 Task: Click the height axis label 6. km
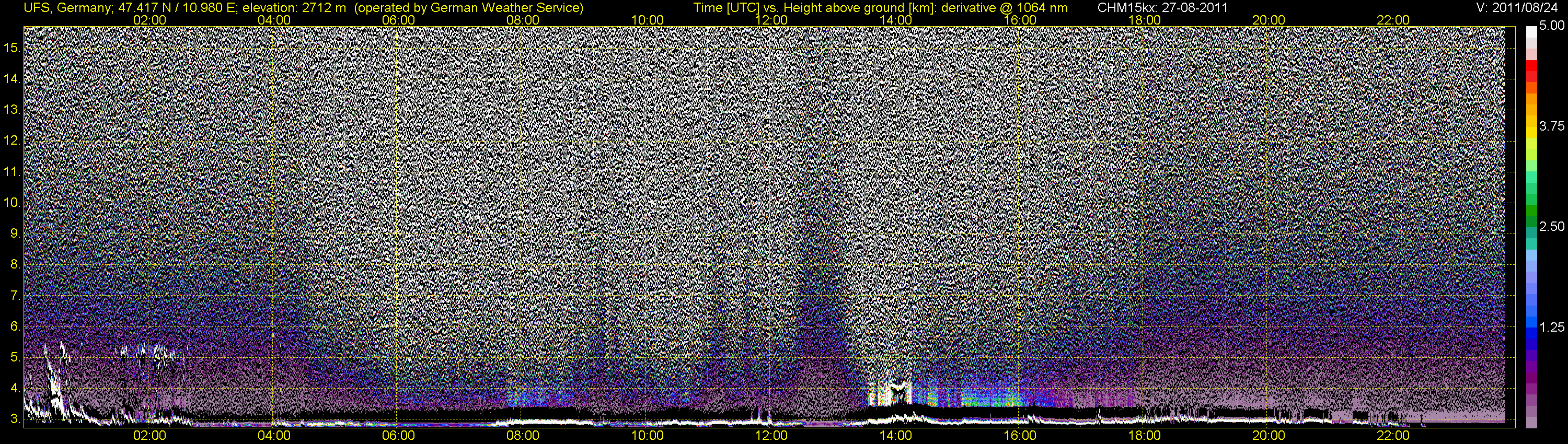pos(15,327)
